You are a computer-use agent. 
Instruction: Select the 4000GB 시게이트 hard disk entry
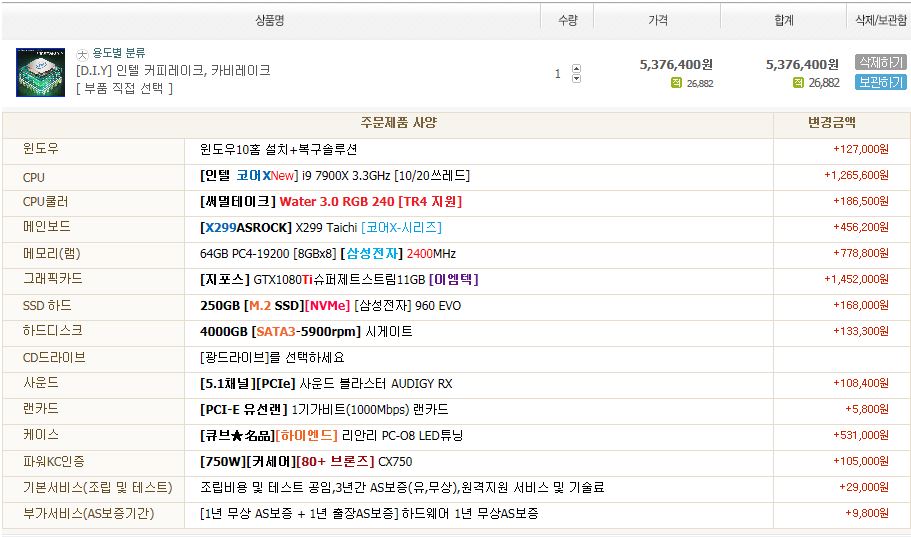point(306,331)
